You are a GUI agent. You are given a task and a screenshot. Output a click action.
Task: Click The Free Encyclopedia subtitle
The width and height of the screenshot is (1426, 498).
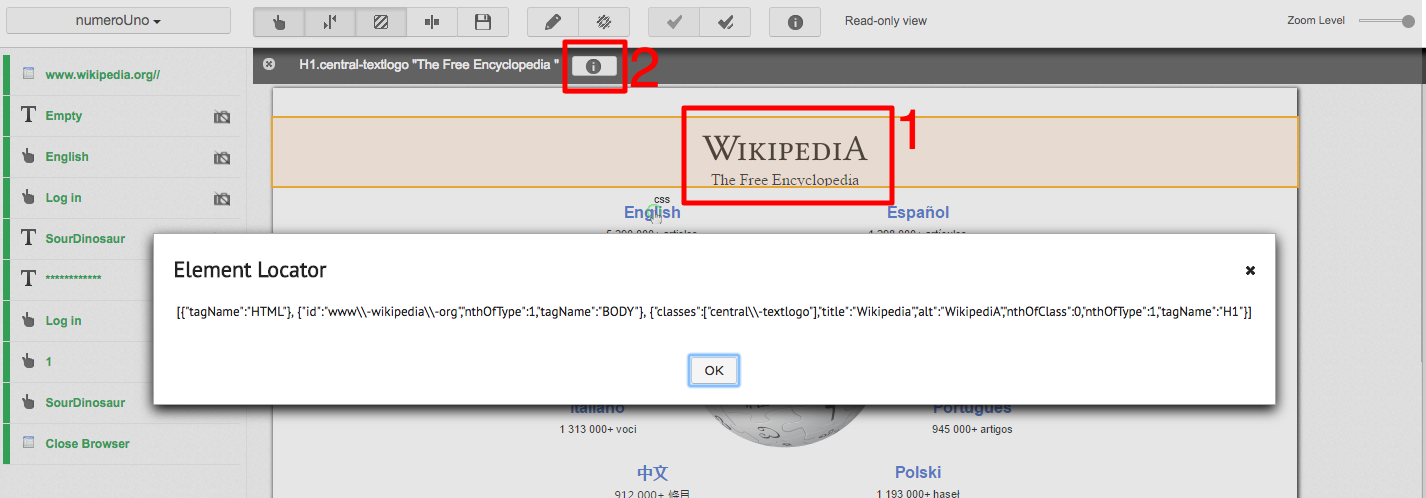click(785, 180)
